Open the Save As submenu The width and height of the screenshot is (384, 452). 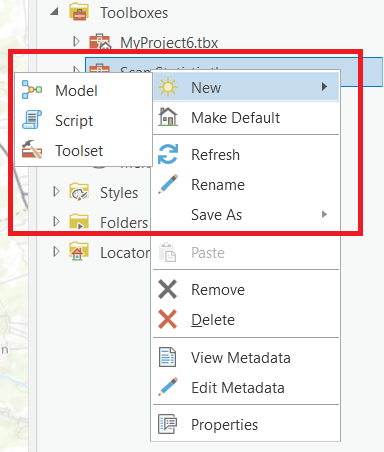246,215
